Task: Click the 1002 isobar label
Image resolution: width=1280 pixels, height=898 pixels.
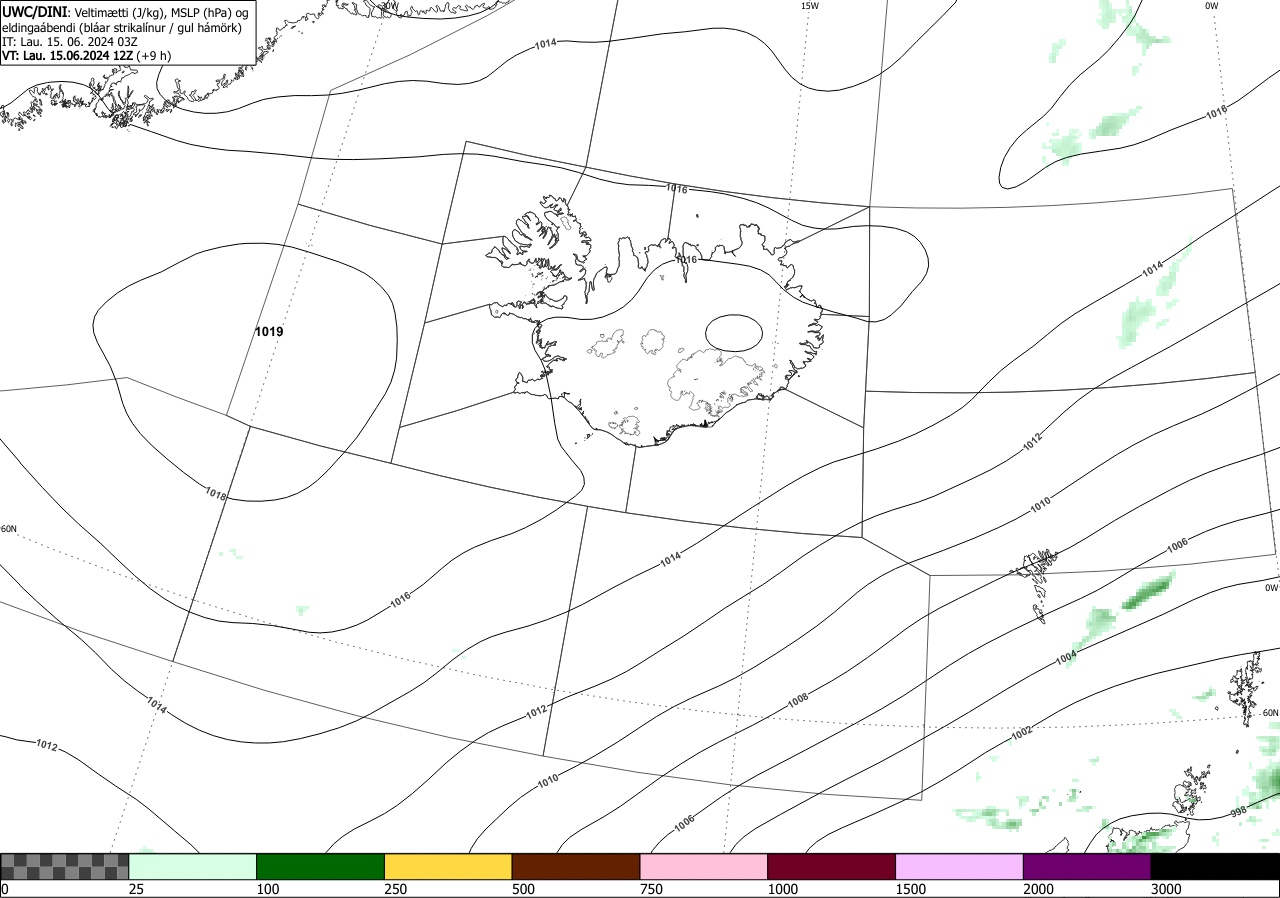Action: pyautogui.click(x=1021, y=733)
